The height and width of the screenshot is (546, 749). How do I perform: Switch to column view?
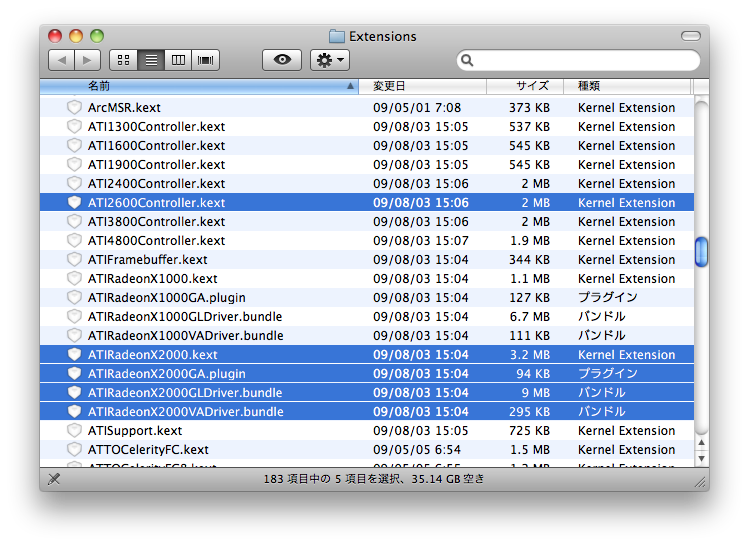pyautogui.click(x=178, y=60)
